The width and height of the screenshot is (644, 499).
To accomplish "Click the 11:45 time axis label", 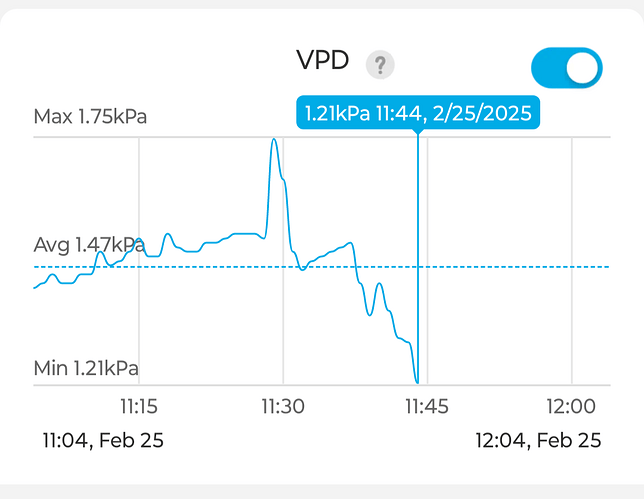I will [427, 407].
